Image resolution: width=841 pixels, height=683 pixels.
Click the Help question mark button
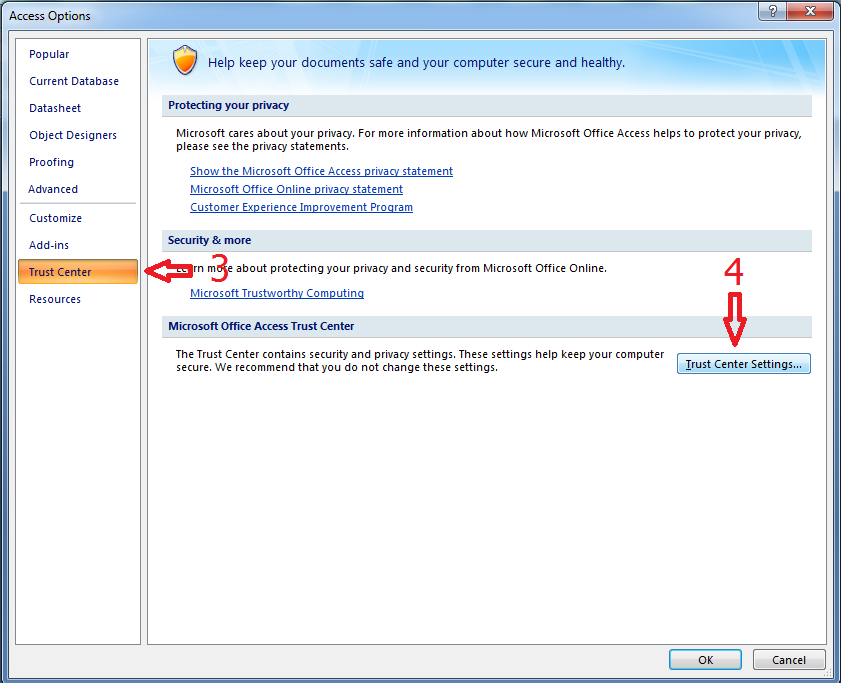[772, 11]
